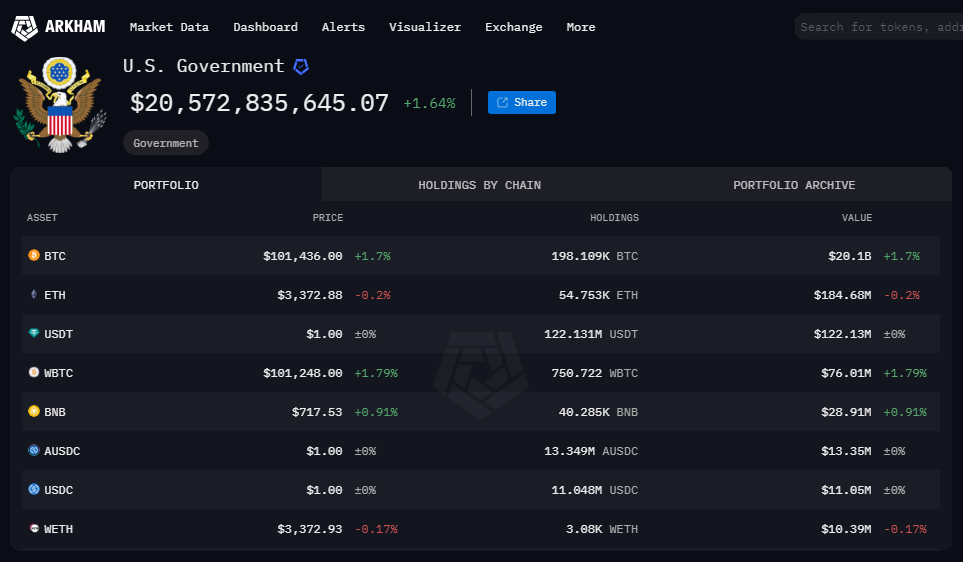963x562 pixels.
Task: Click the ETH coin icon
Action: [x=33, y=295]
